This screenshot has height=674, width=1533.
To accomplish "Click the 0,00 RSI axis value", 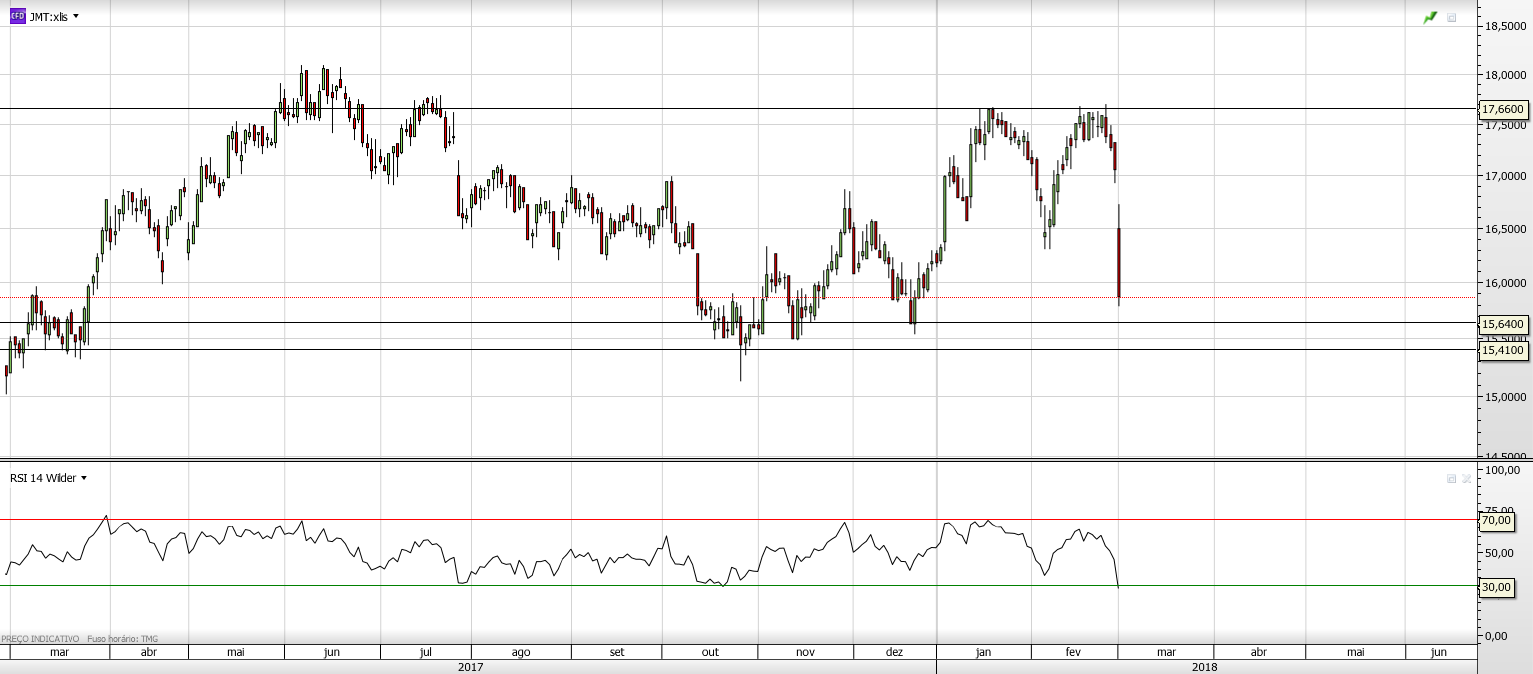I will (x=1498, y=636).
